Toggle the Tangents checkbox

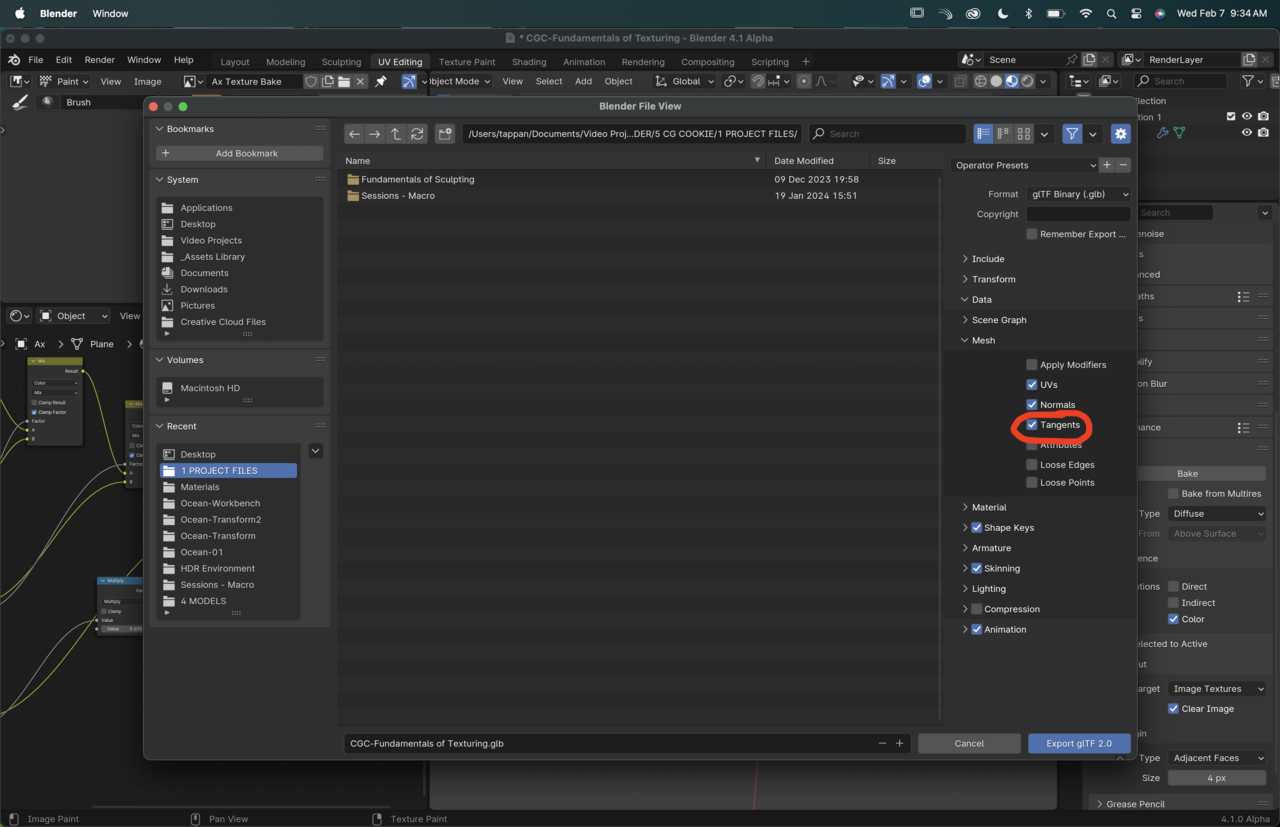1032,425
